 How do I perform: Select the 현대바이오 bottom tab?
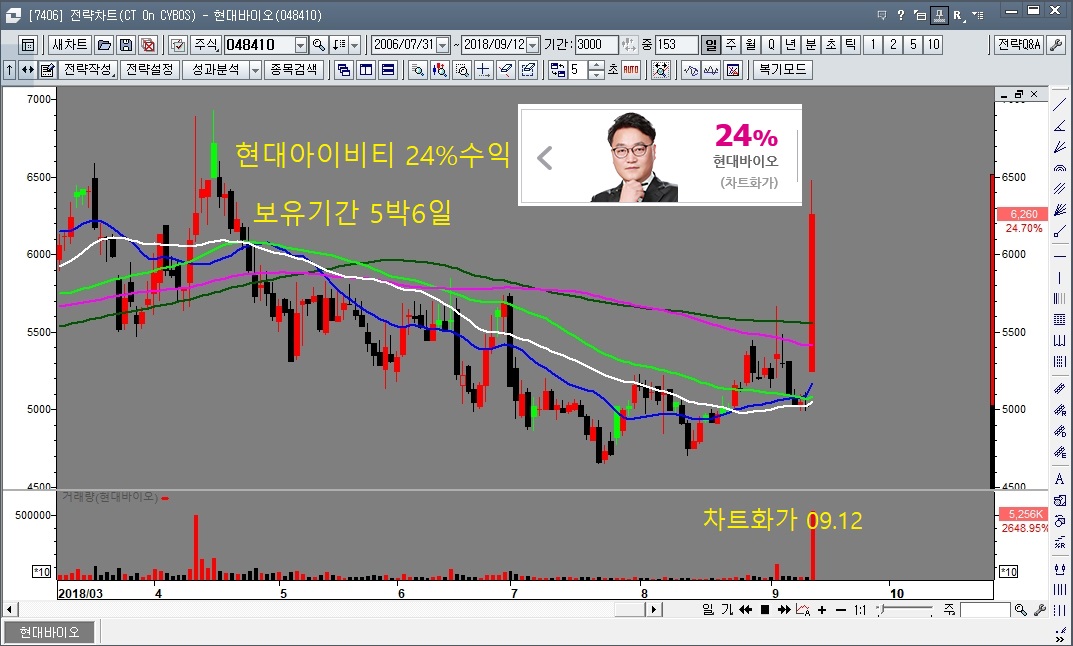[x=49, y=632]
